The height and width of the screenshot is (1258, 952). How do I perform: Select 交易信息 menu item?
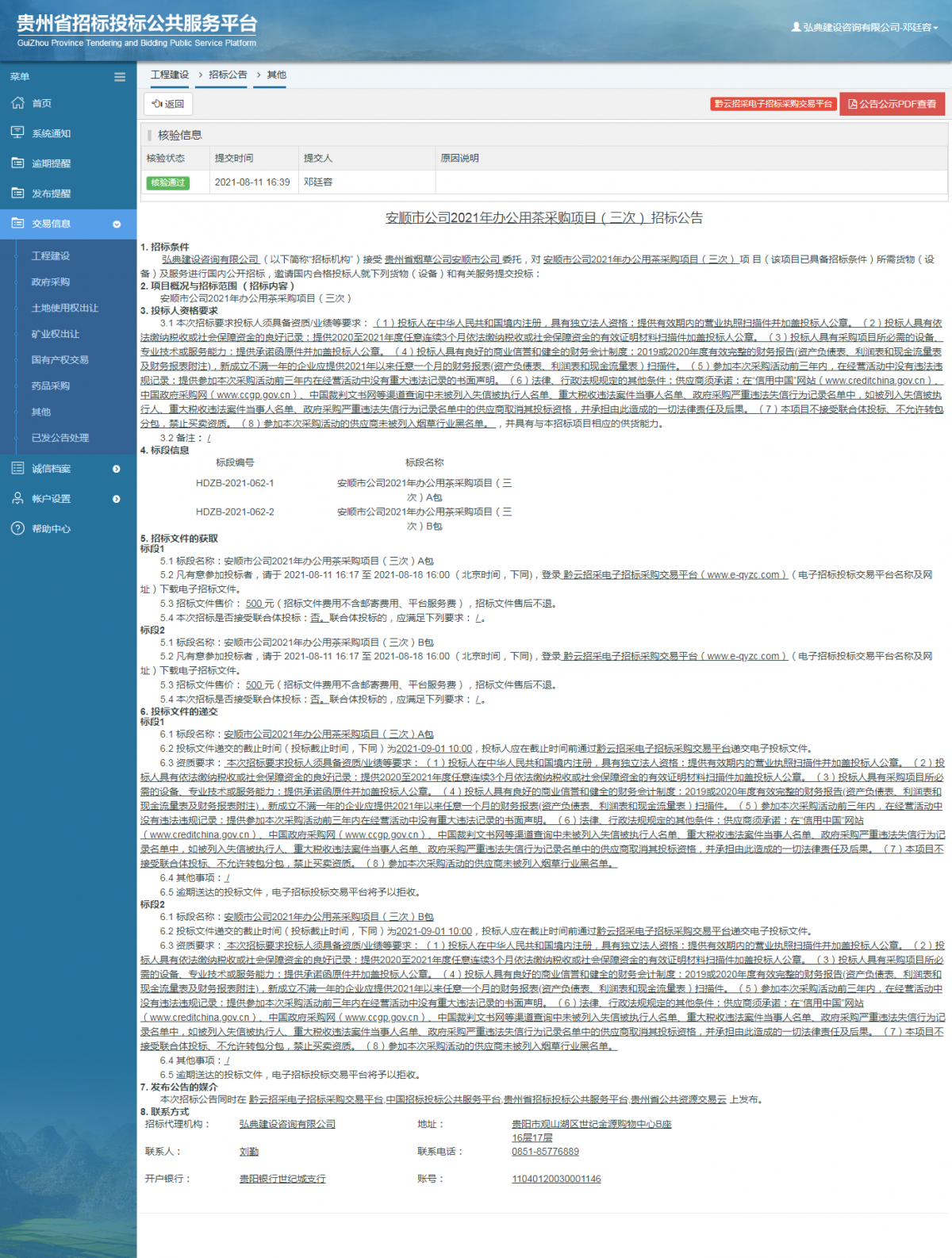[68, 224]
